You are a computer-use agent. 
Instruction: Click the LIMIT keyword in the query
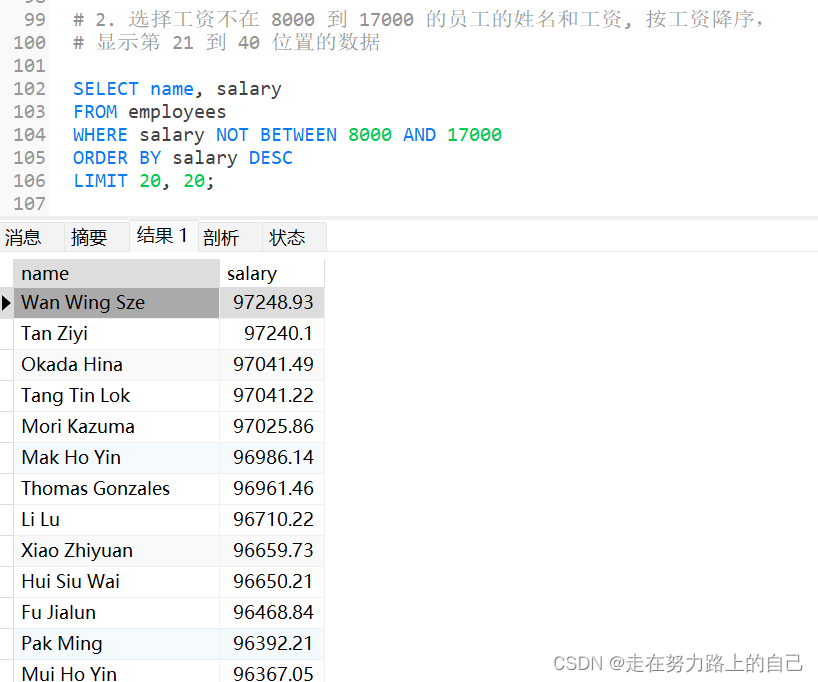pos(100,181)
